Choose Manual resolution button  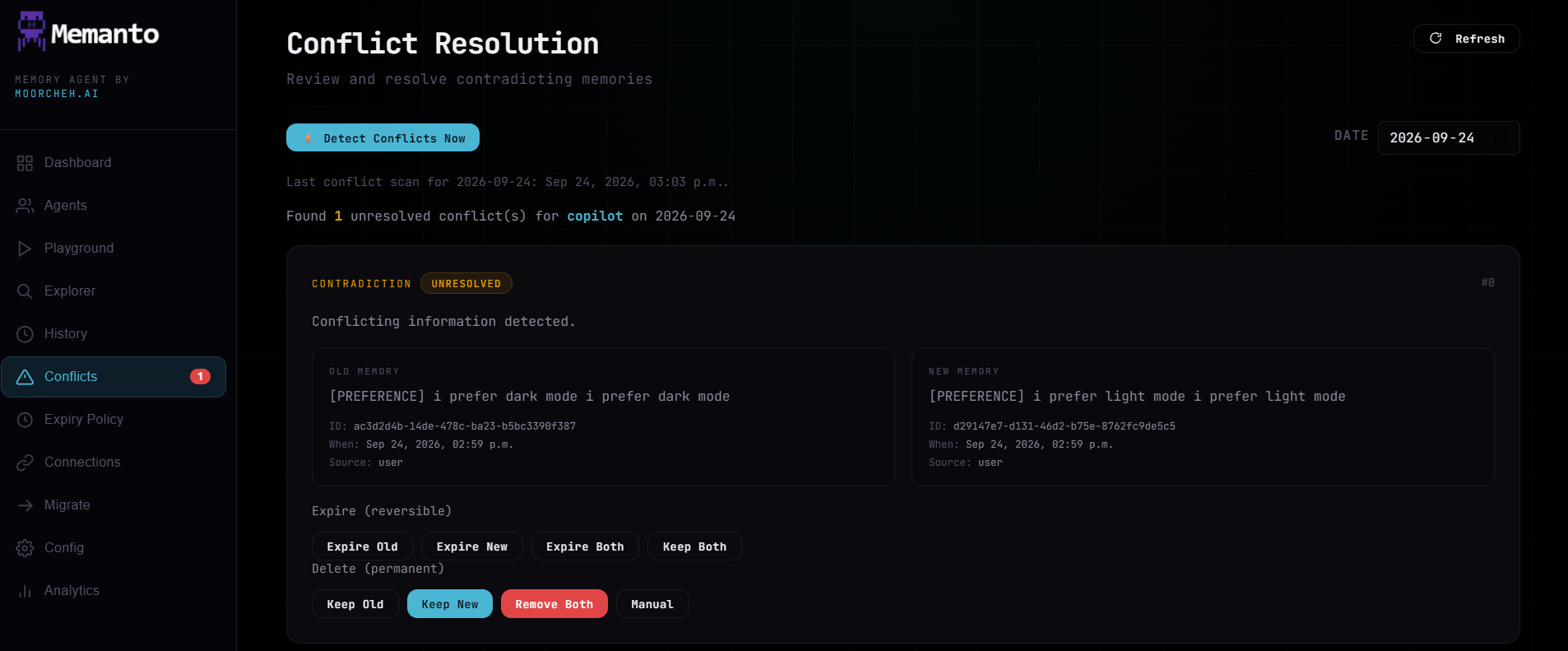652,604
